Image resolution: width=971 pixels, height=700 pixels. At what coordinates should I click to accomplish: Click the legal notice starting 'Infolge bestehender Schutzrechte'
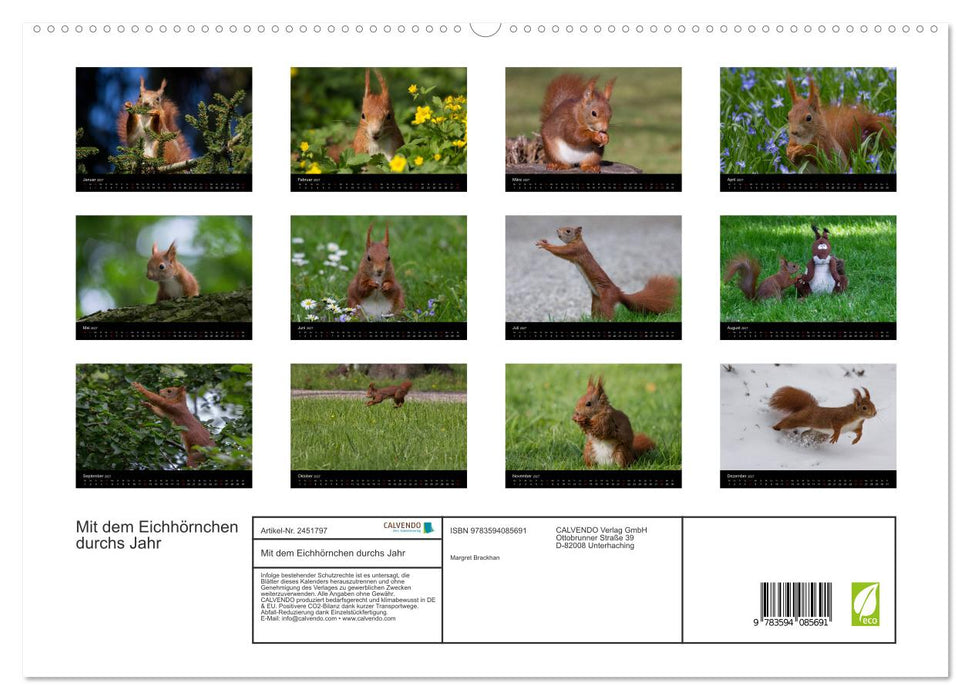click(347, 597)
